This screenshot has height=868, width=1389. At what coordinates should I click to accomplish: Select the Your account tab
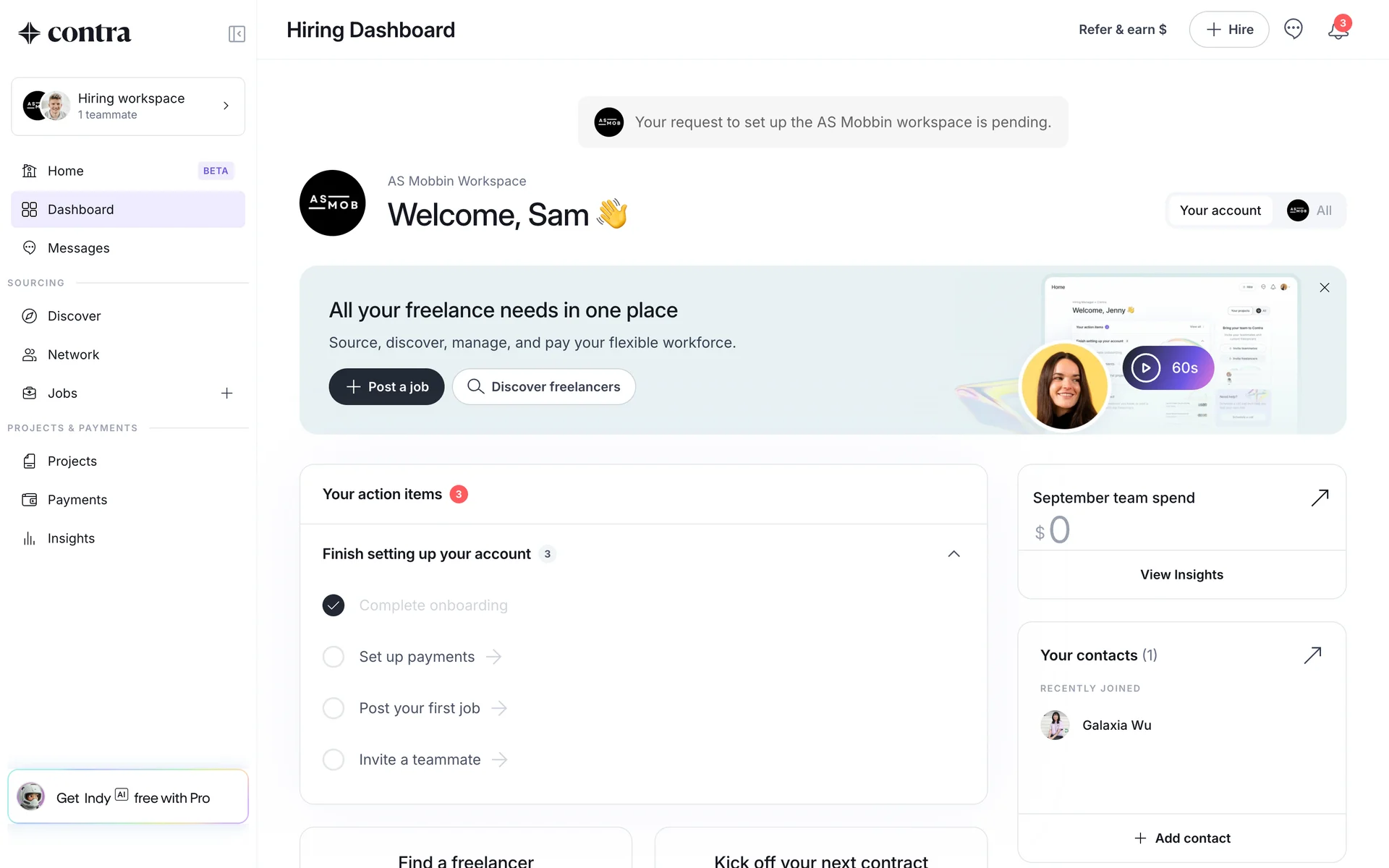coord(1220,210)
